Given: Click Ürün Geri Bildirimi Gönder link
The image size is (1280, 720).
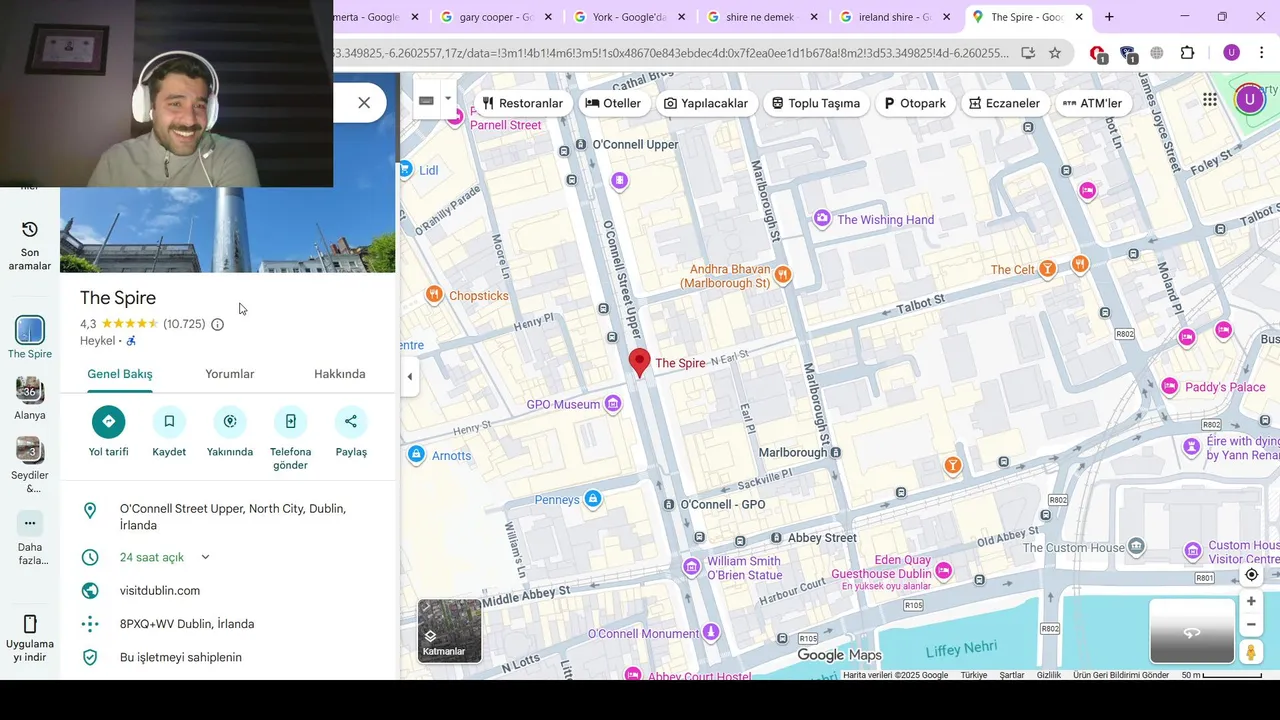Looking at the screenshot, I should (1121, 675).
